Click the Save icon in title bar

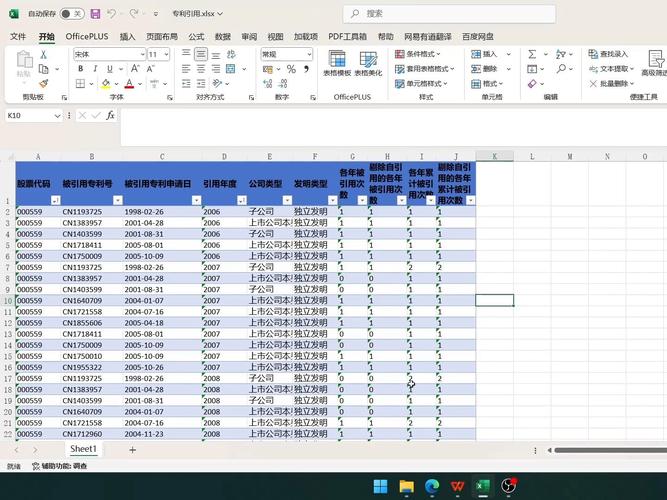[94, 14]
